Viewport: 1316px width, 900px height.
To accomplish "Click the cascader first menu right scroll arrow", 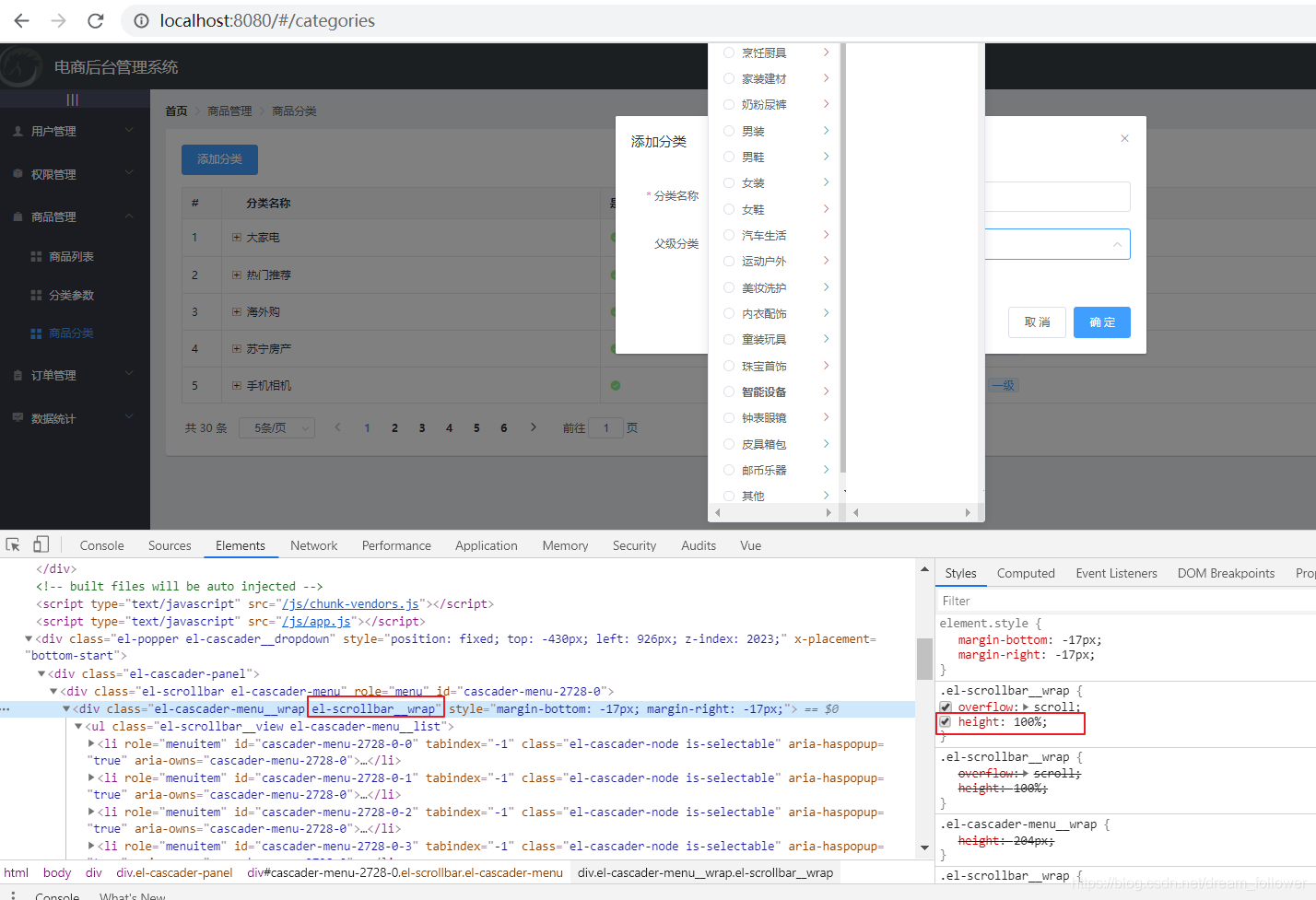I will (828, 512).
